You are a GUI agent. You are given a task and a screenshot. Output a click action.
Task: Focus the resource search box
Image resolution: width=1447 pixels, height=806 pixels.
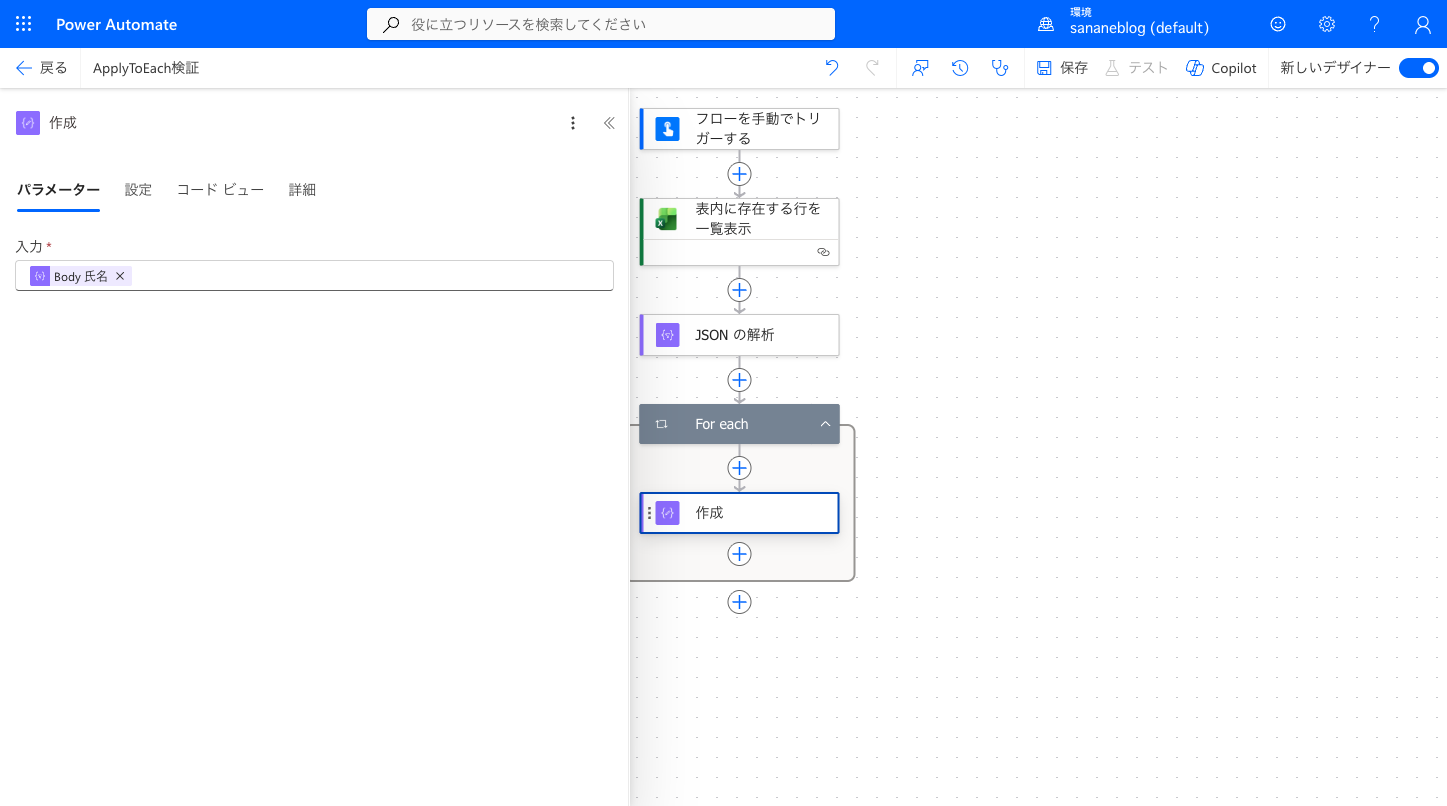[601, 24]
